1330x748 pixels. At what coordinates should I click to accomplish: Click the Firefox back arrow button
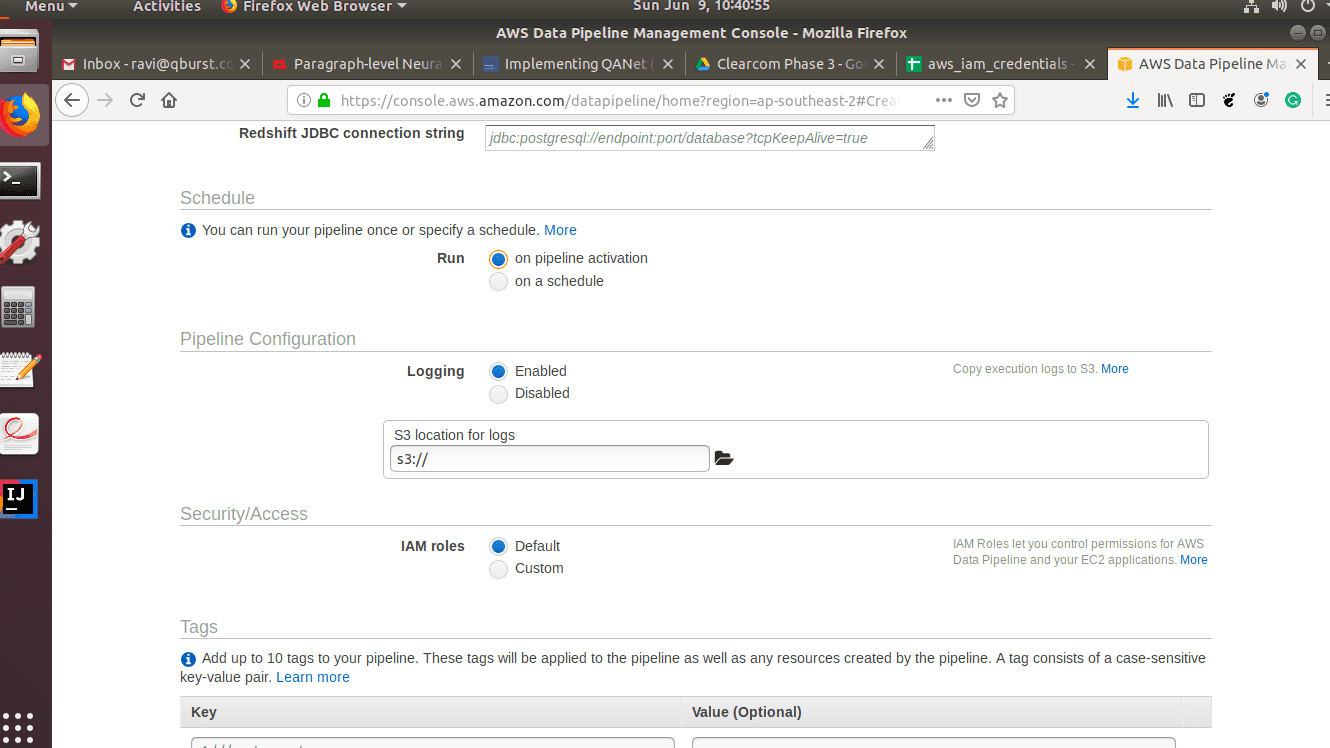click(71, 100)
